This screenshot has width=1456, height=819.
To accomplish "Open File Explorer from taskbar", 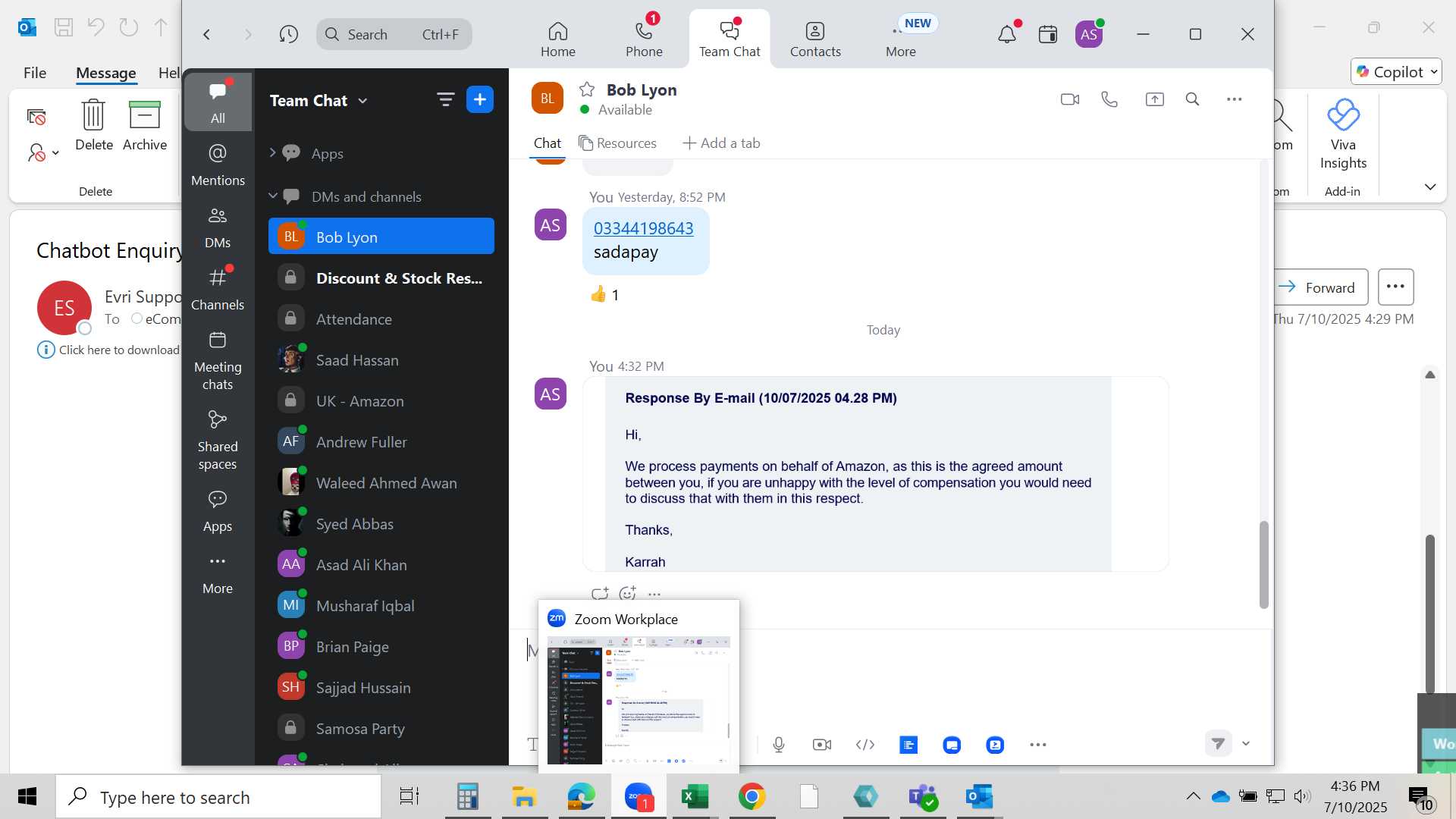I will point(524,797).
